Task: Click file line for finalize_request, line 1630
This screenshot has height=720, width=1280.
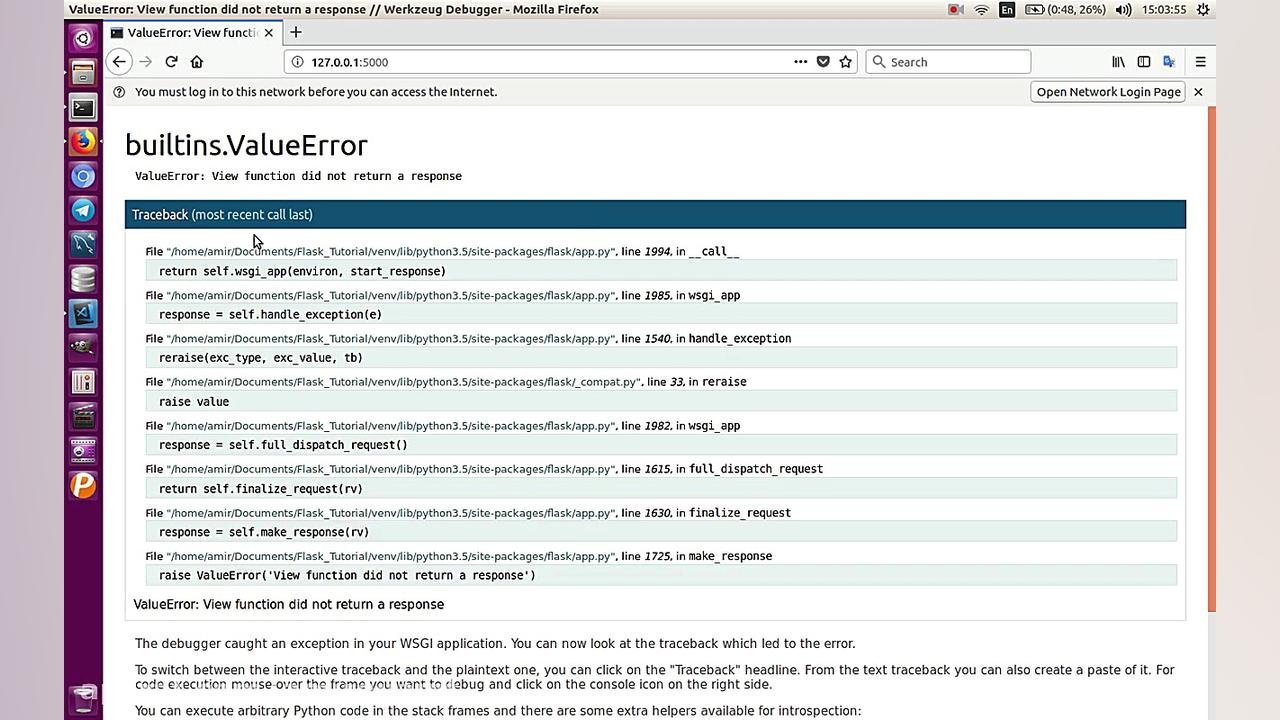Action: 468,513
